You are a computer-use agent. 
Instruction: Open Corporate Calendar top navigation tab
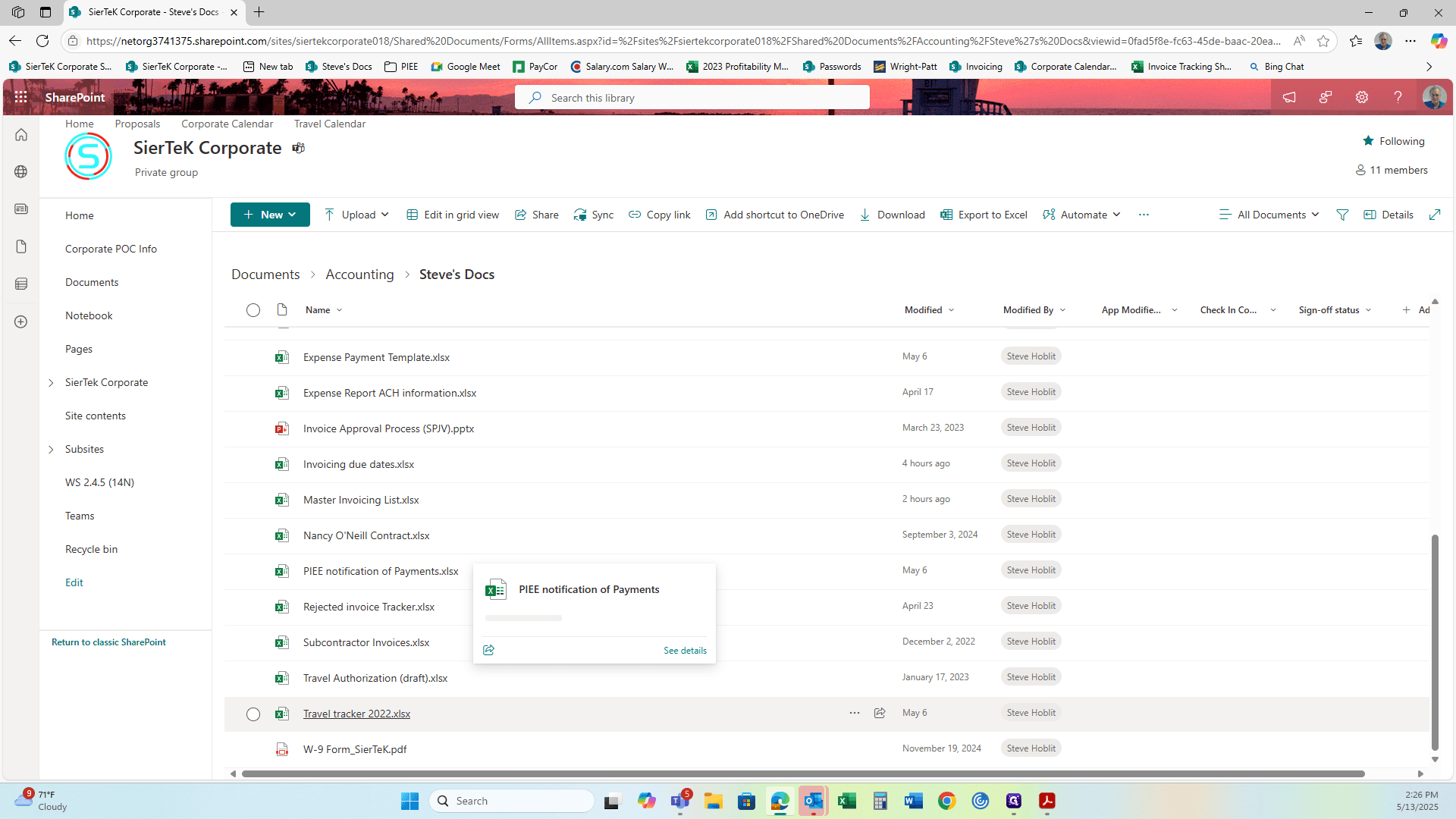pyautogui.click(x=227, y=124)
